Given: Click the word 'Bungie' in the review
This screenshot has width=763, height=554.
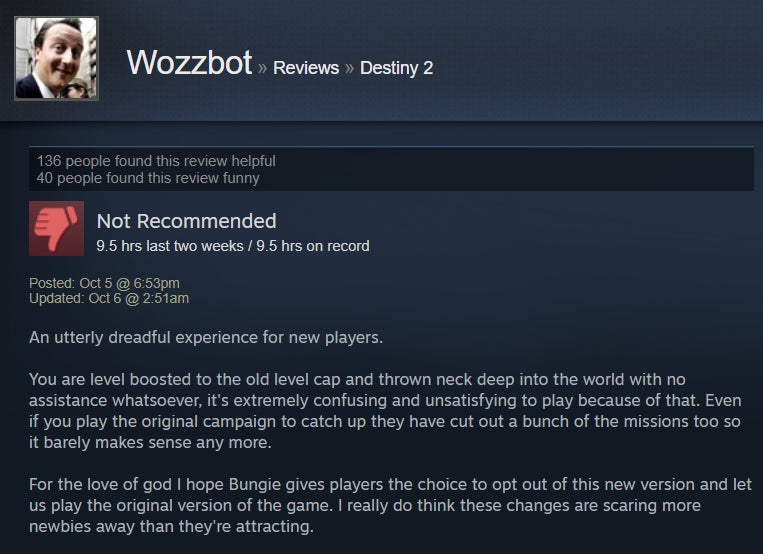Looking at the screenshot, I should coord(254,485).
